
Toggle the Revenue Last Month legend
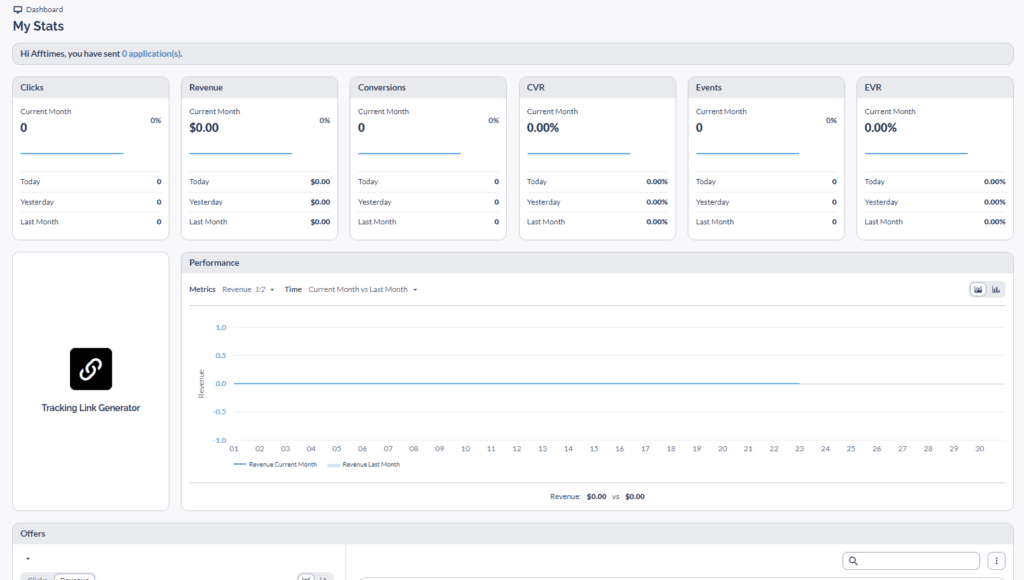click(x=370, y=464)
